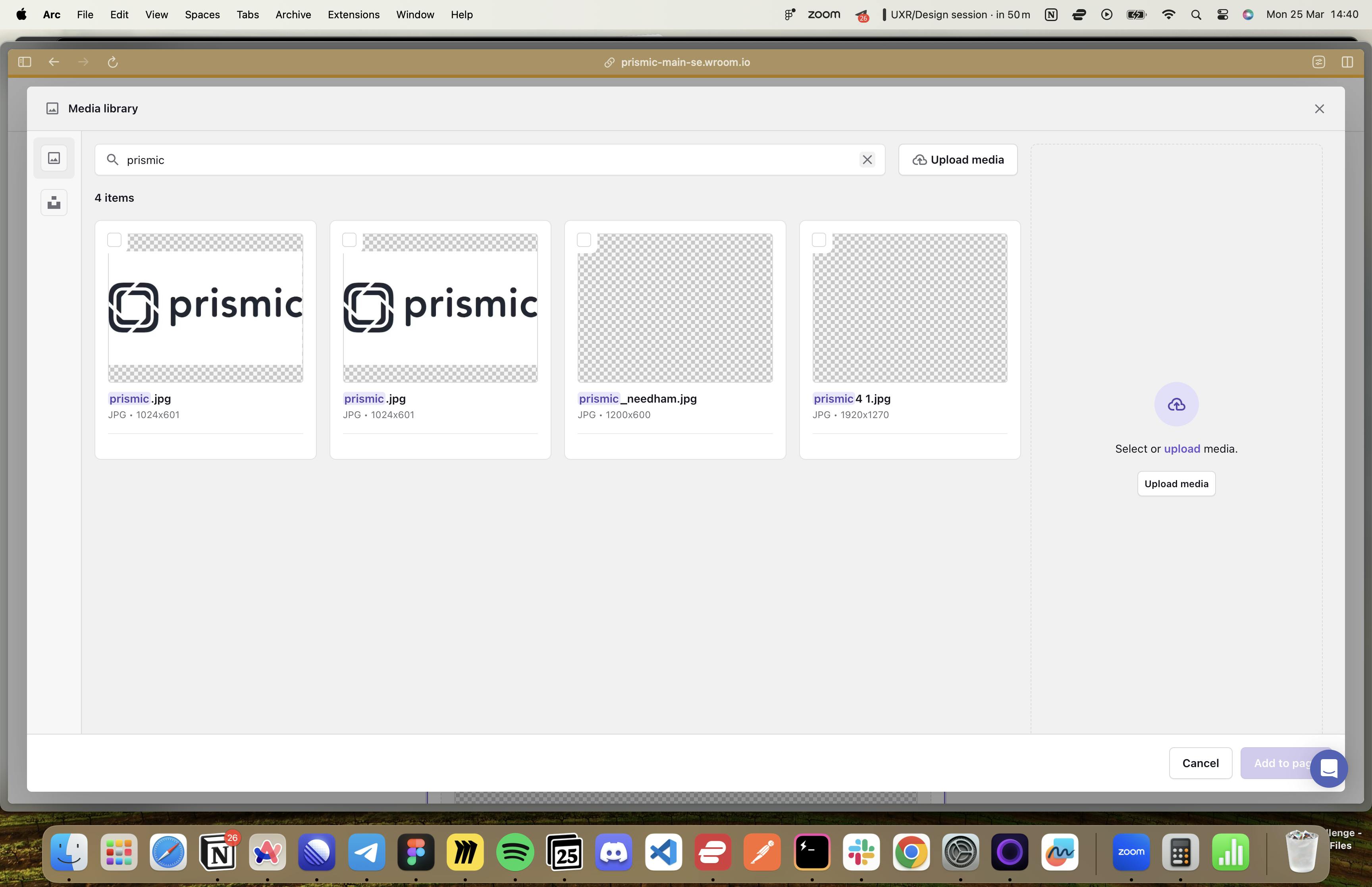Focus the media search field
Viewport: 1372px width, 887px height.
click(484, 160)
